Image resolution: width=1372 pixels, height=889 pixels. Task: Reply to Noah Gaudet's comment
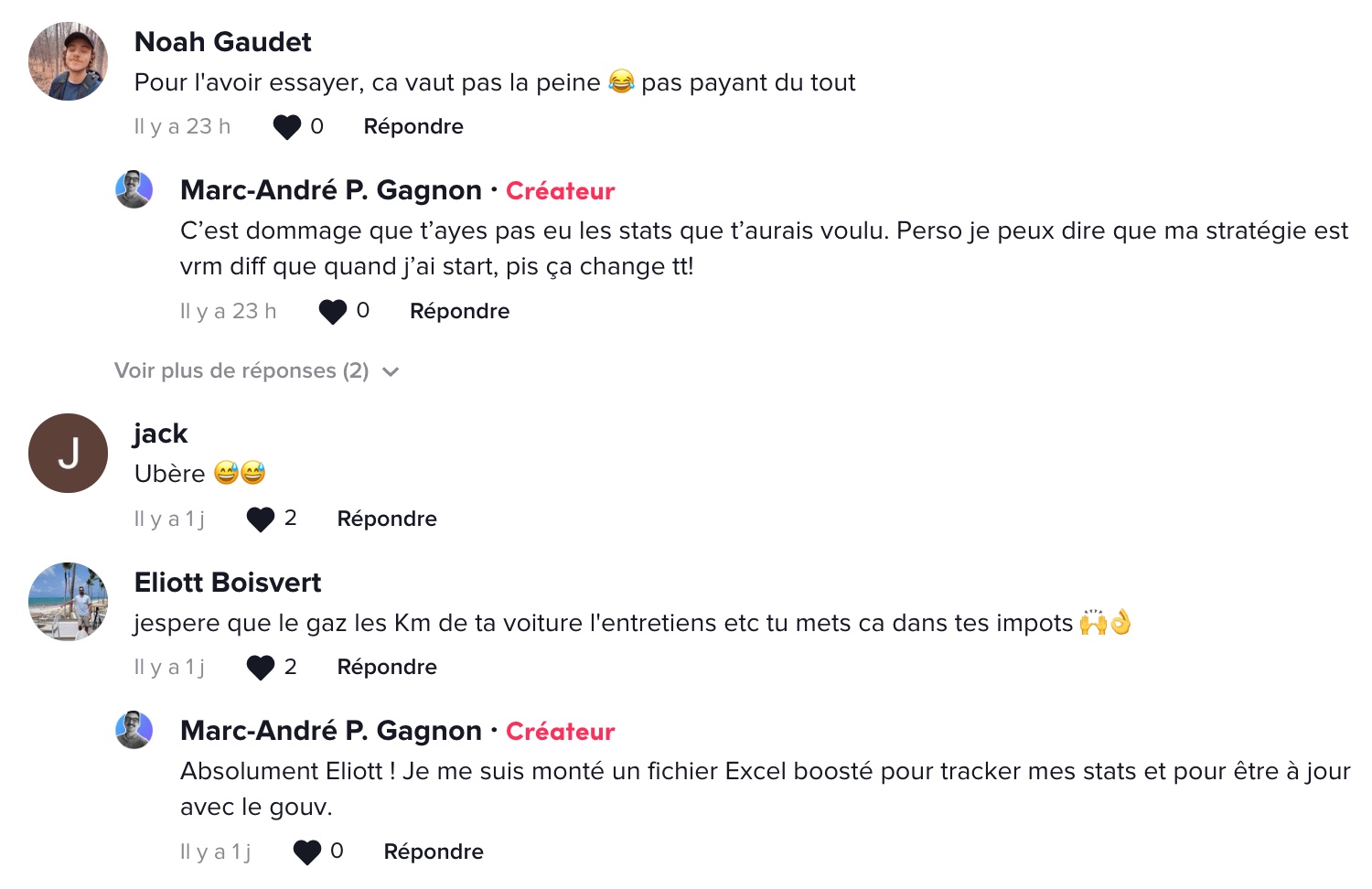413,126
